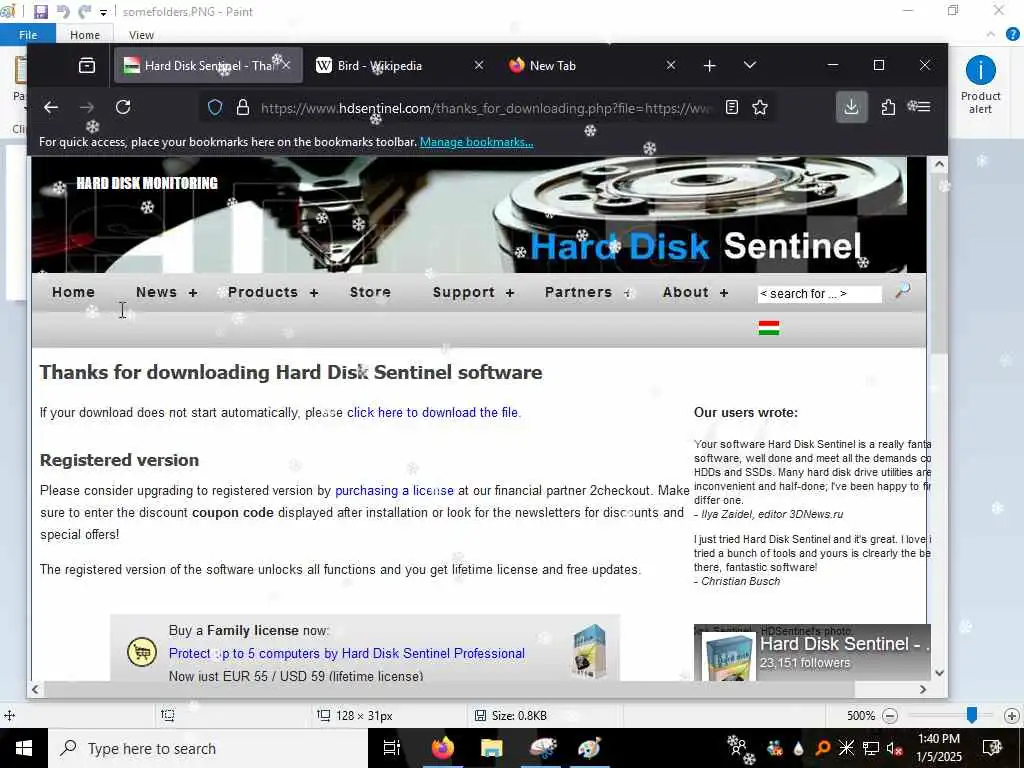The width and height of the screenshot is (1024, 768).
Task: Open Protect up to 5 computers link
Action: [x=347, y=653]
